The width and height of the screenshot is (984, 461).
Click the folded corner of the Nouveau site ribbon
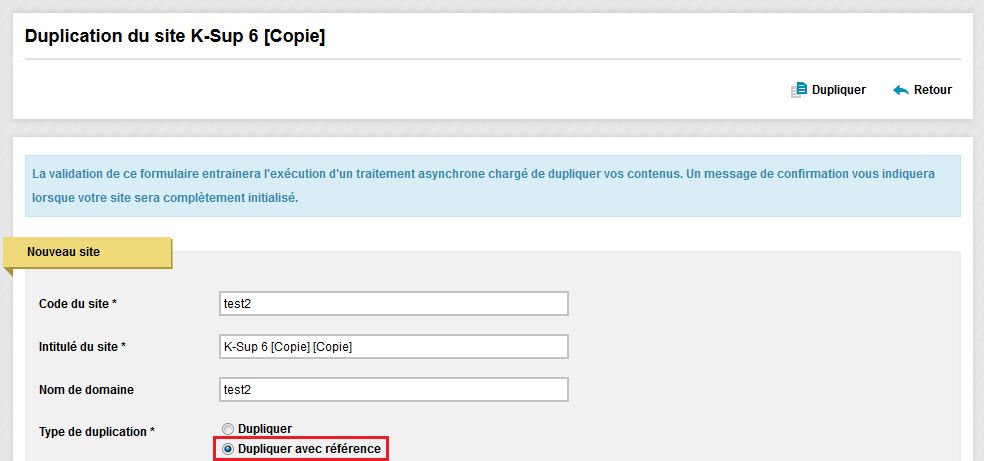8,272
